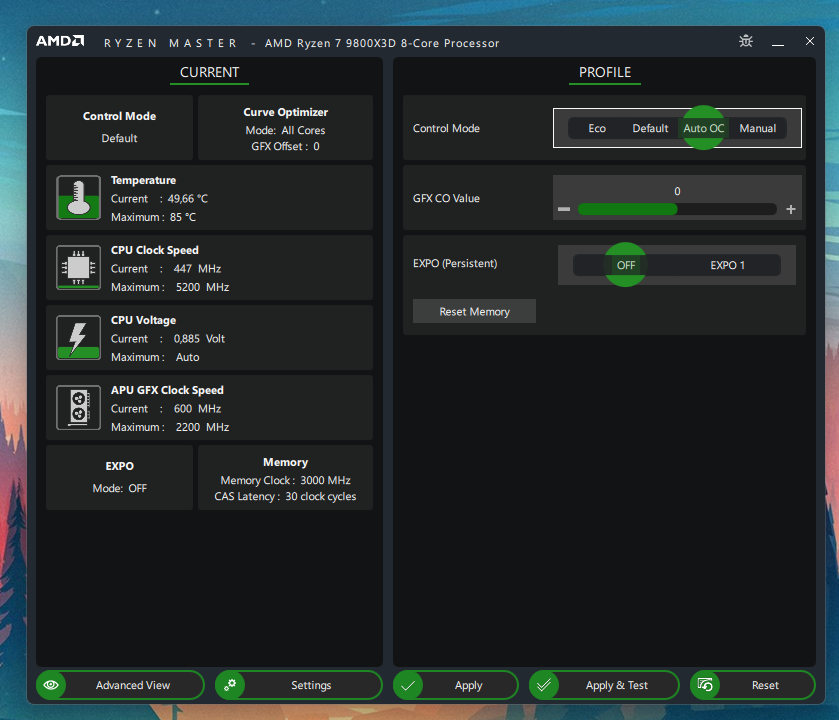Click the bug report icon in title bar
839x720 pixels.
tap(746, 42)
